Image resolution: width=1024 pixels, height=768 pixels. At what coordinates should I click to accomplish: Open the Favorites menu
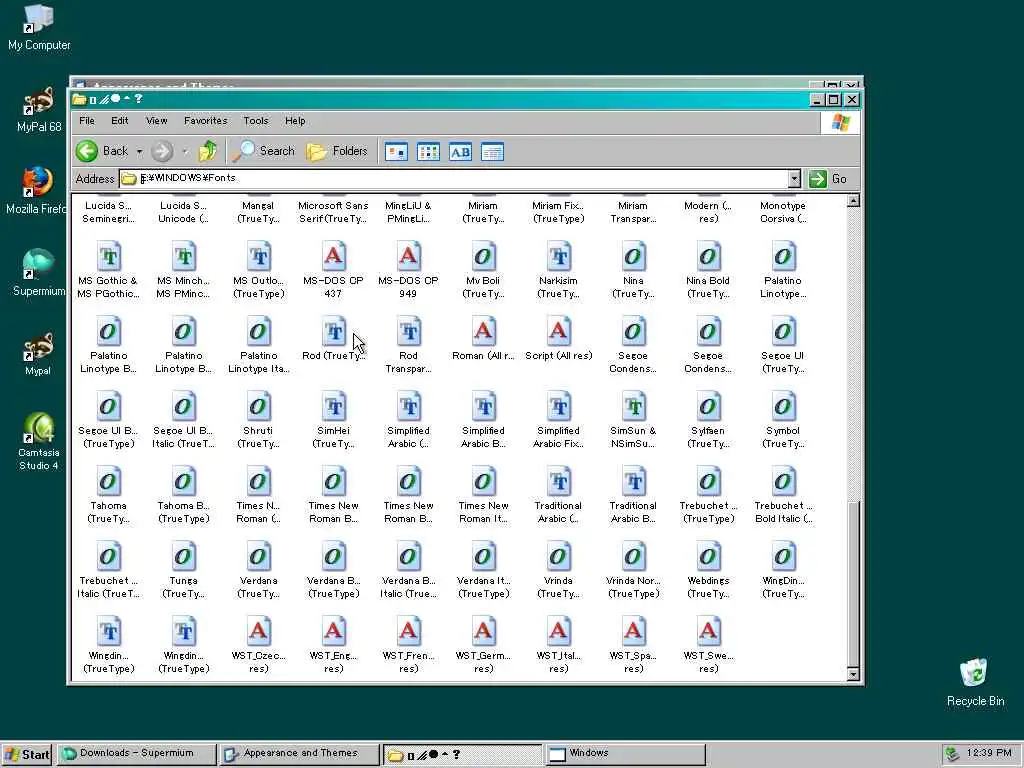[x=206, y=121]
